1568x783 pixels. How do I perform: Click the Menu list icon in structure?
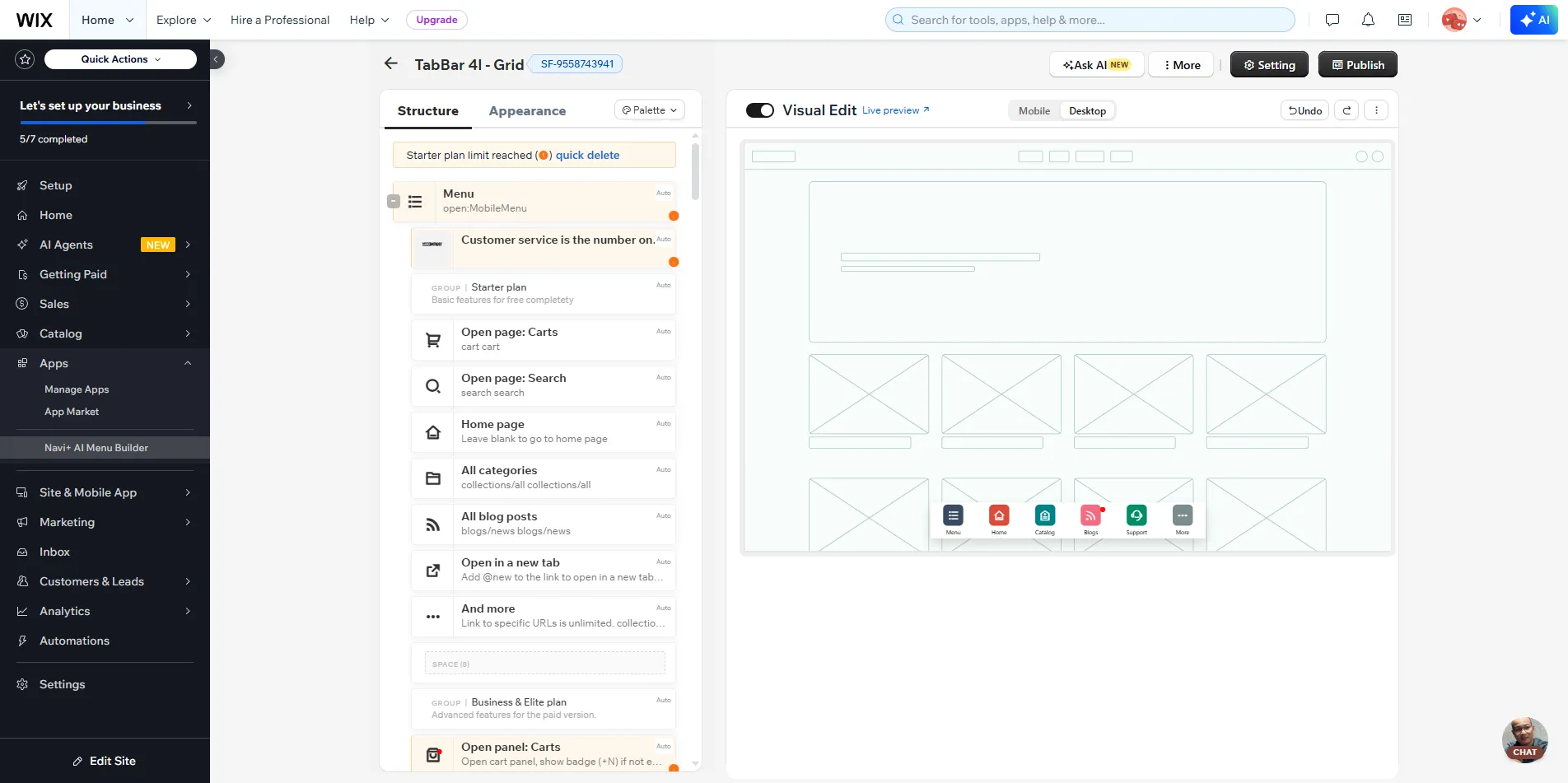tap(415, 202)
